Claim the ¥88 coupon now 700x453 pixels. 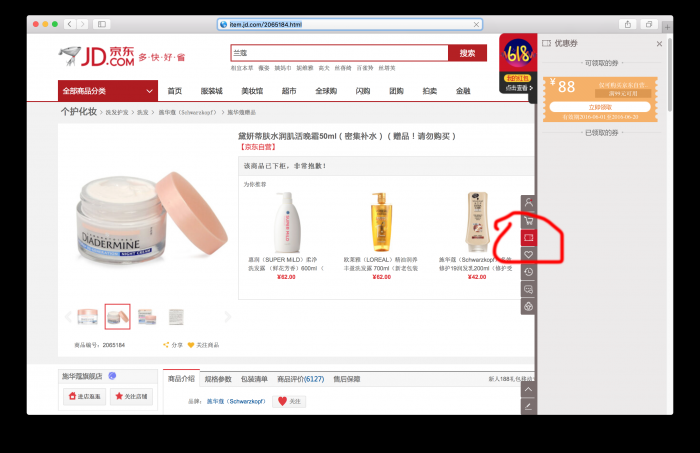tap(600, 107)
